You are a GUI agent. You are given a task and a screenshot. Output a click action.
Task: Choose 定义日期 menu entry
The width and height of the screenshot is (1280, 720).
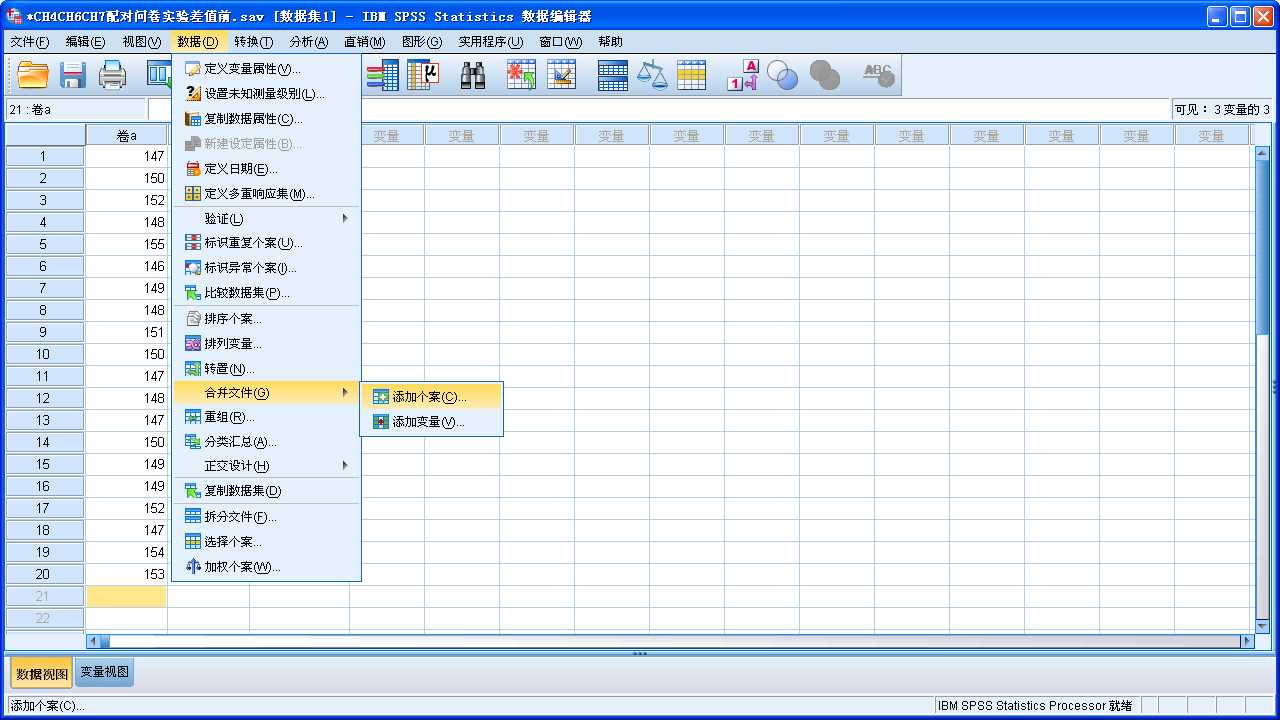click(266, 169)
